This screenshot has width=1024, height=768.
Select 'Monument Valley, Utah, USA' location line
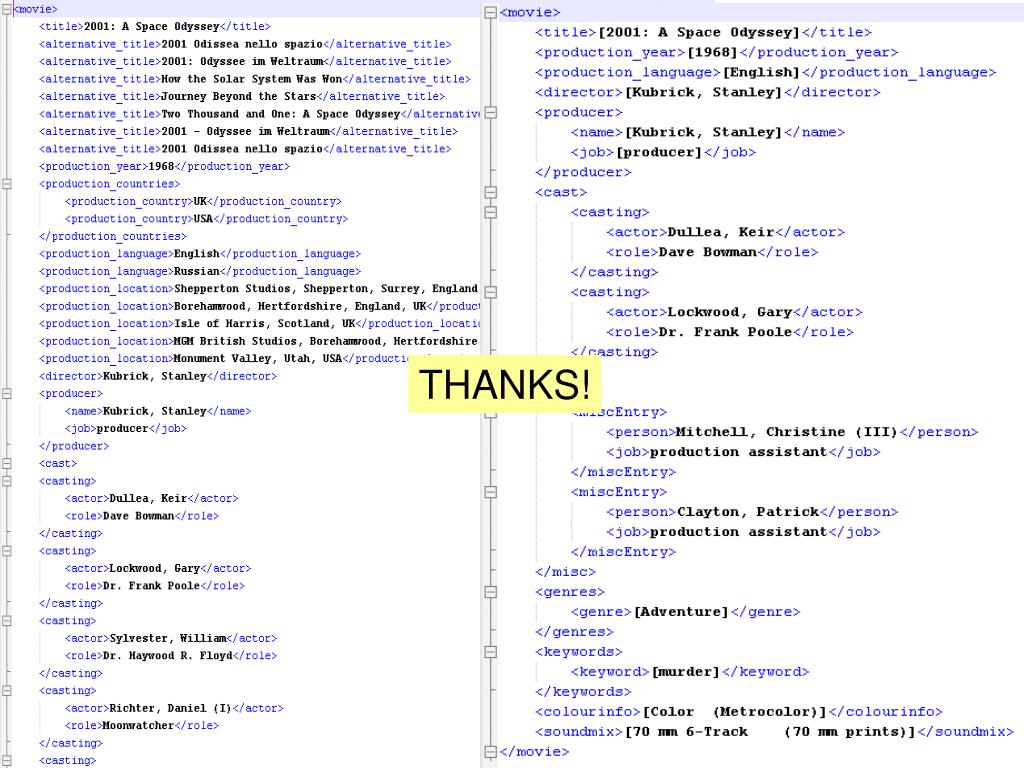click(x=223, y=359)
